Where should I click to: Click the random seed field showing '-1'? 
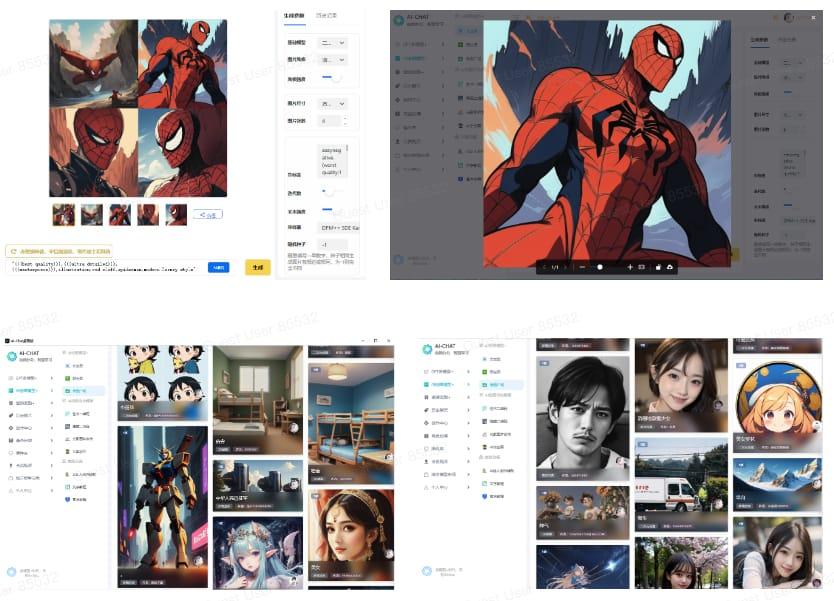click(332, 245)
